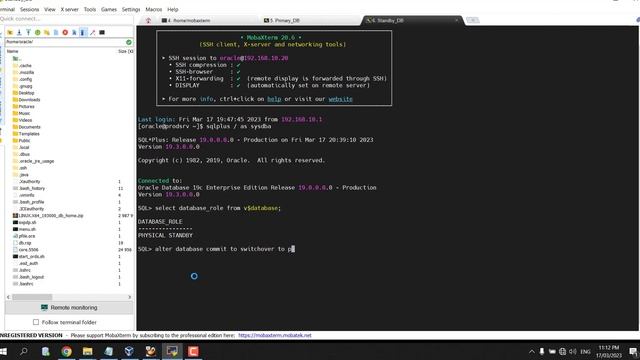Select the .oracle_jre_usage folder
640x360 pixels.
coord(37,161)
